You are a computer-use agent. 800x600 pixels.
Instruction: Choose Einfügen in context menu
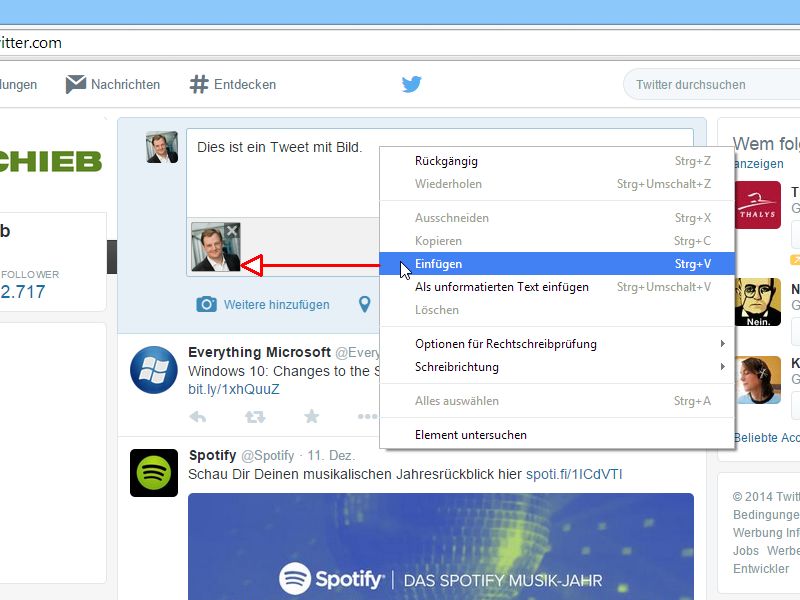tap(557, 264)
